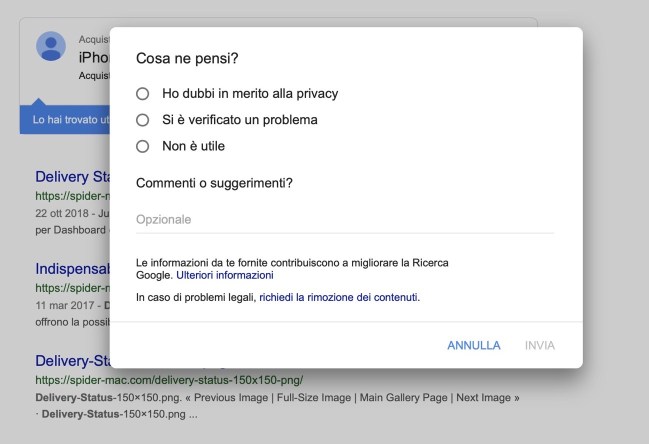Choose the 'Non è utile' radio option
This screenshot has height=444, width=649.
142,146
